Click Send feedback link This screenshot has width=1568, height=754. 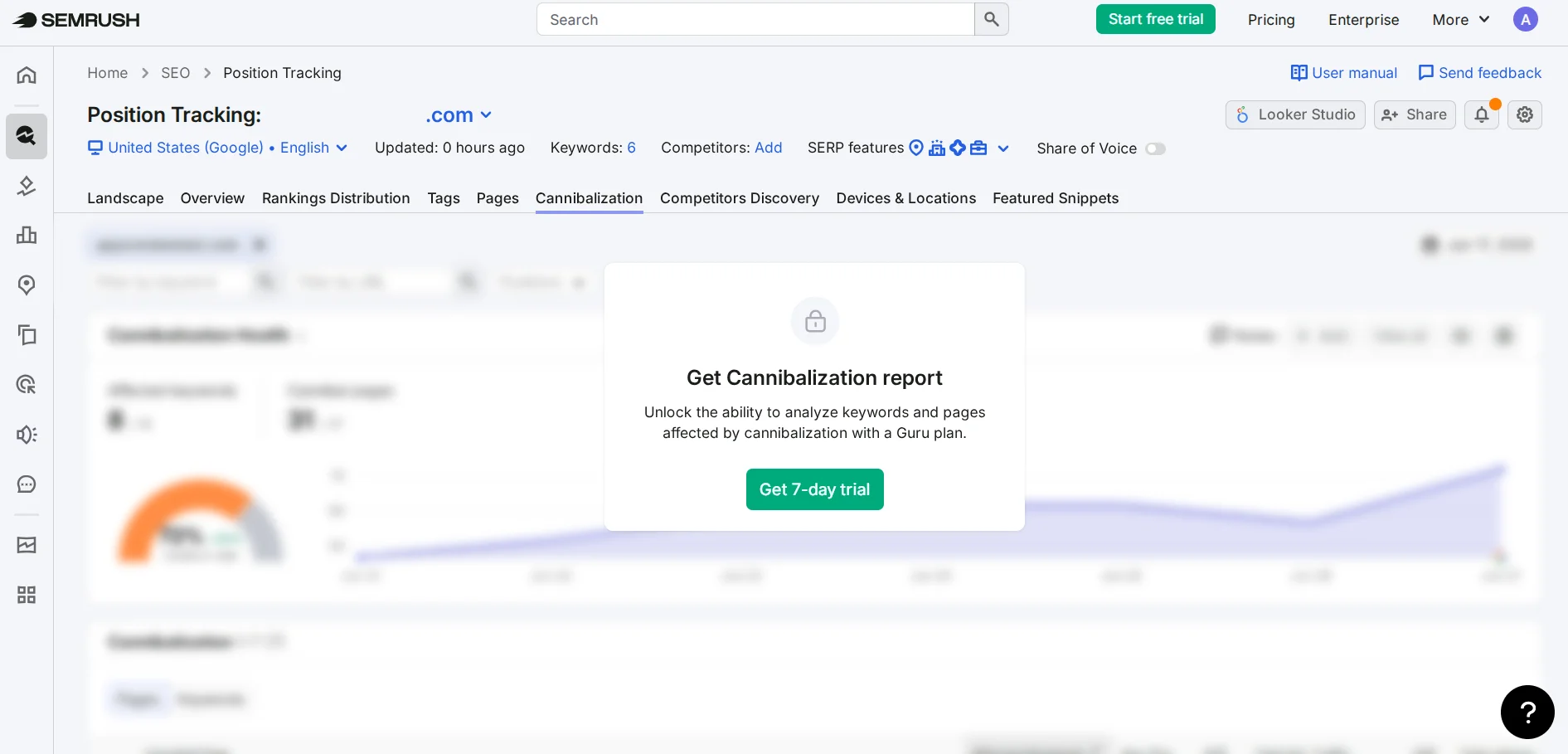(x=1480, y=73)
